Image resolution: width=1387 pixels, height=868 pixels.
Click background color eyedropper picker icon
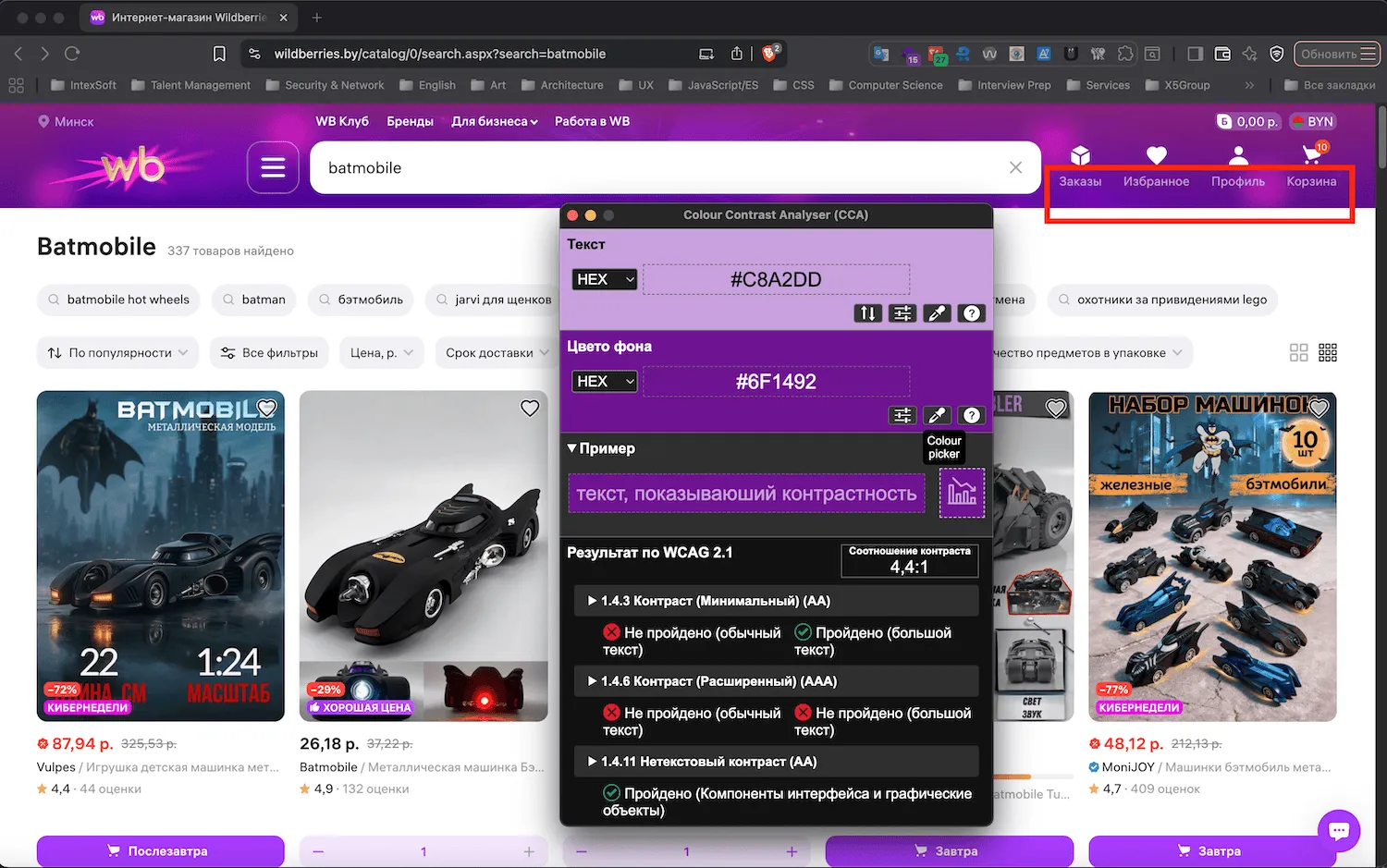tap(937, 415)
